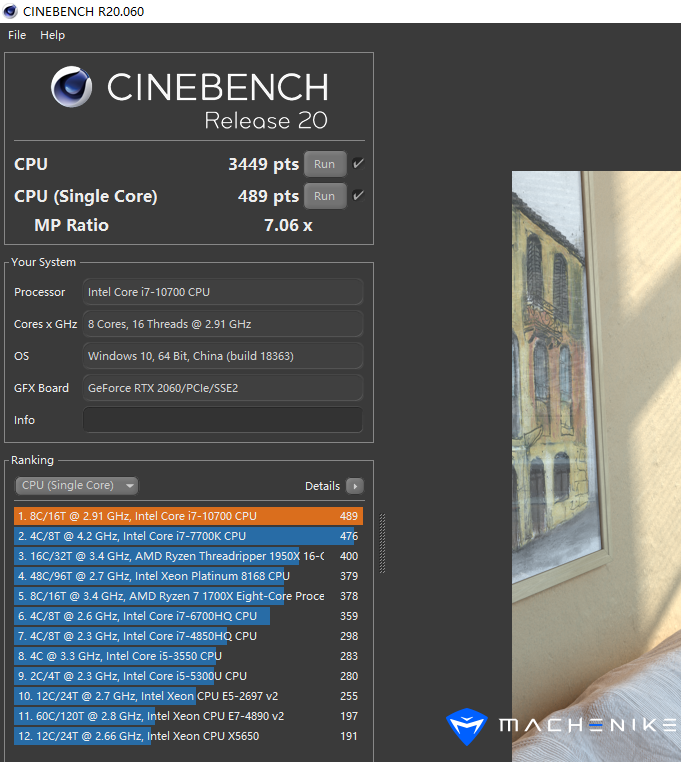Select ranking row 4 Xeon Platinum 8168

point(189,576)
